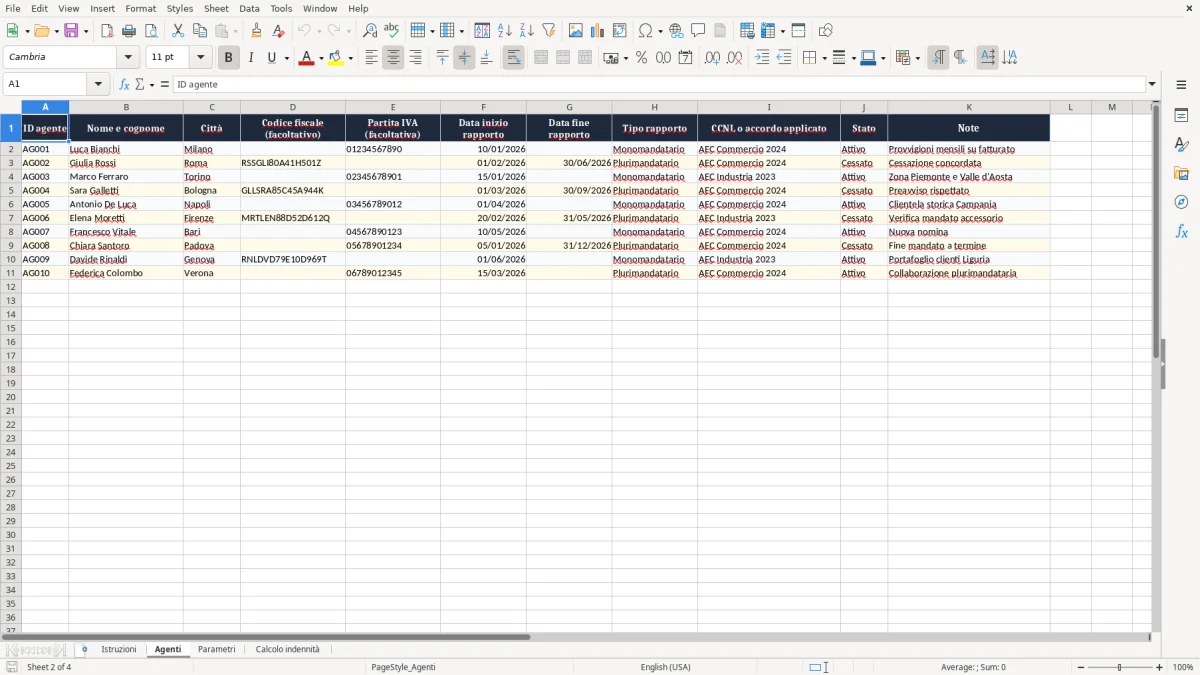
Task: Align text left
Action: click(x=371, y=58)
